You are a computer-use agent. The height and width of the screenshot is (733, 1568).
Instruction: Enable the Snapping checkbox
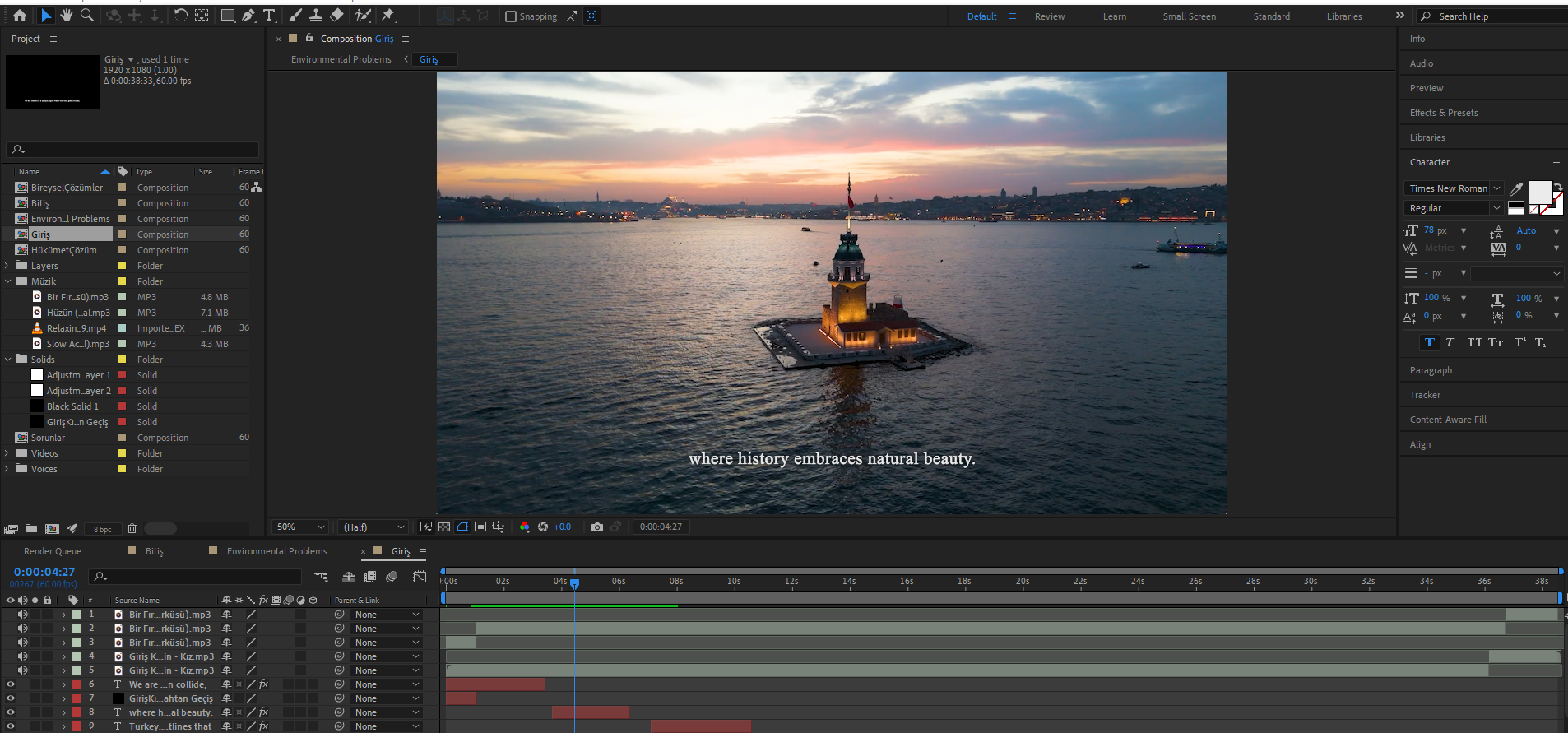tap(510, 16)
